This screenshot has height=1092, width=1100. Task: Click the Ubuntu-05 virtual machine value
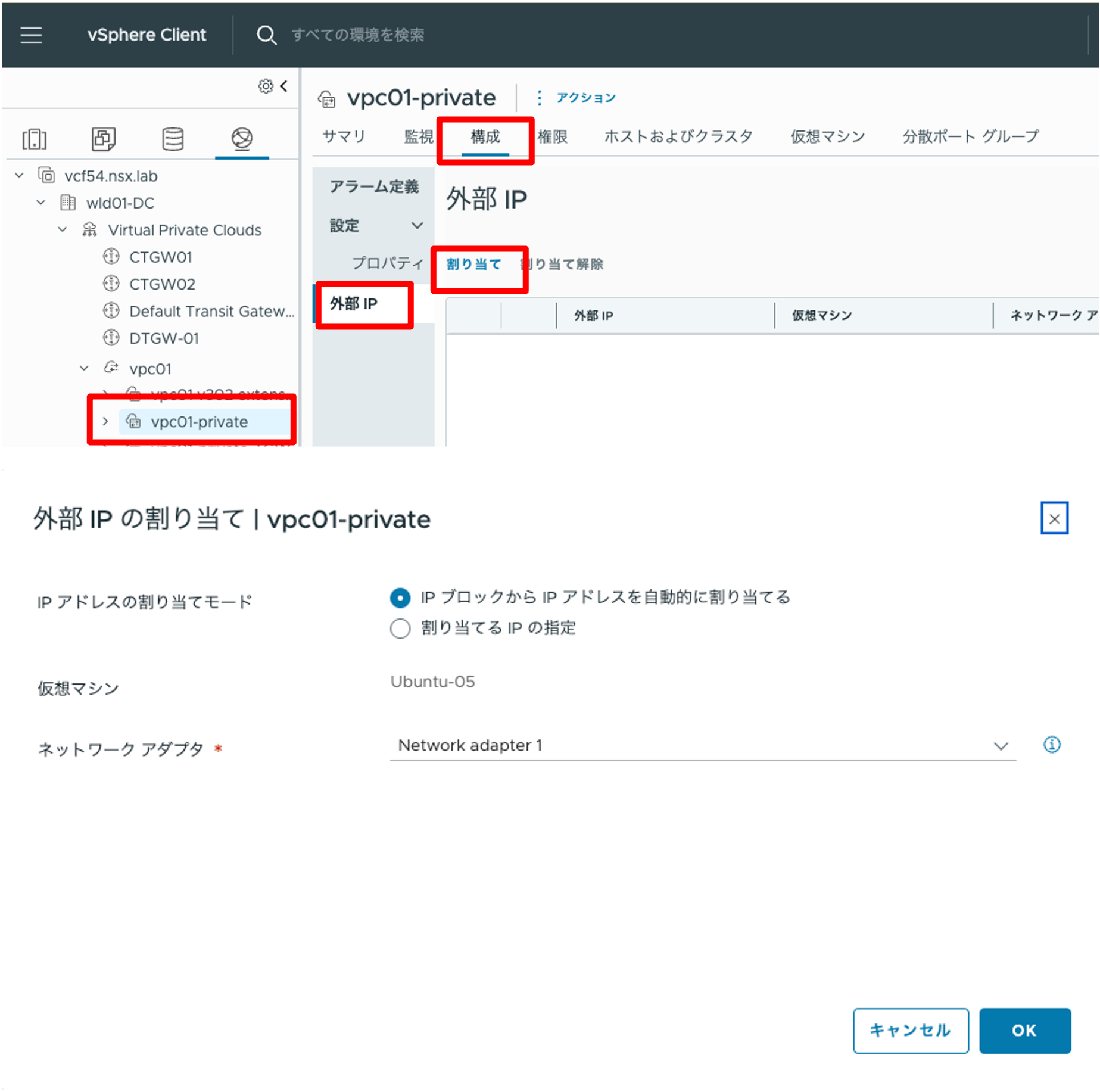pos(433,682)
